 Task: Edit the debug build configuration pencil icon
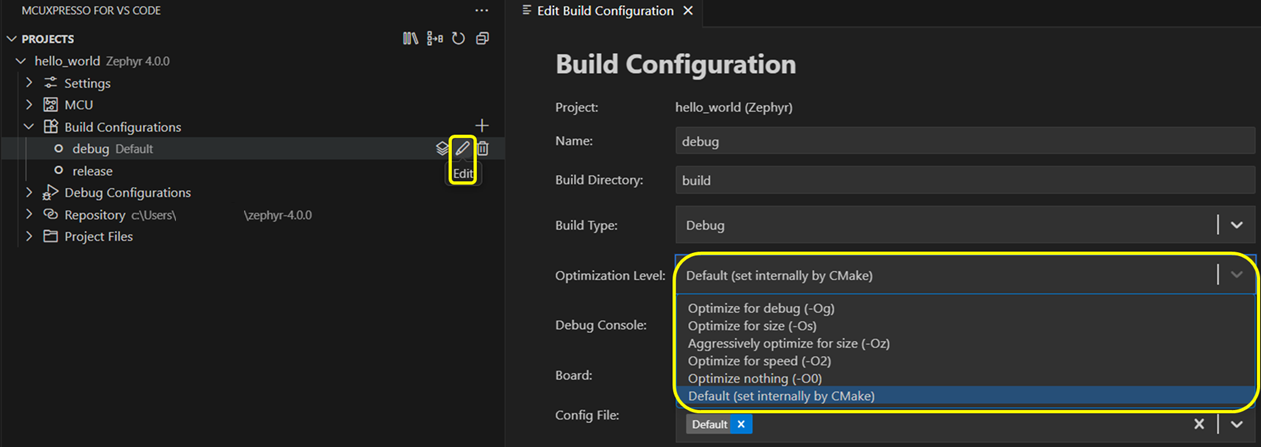(462, 148)
